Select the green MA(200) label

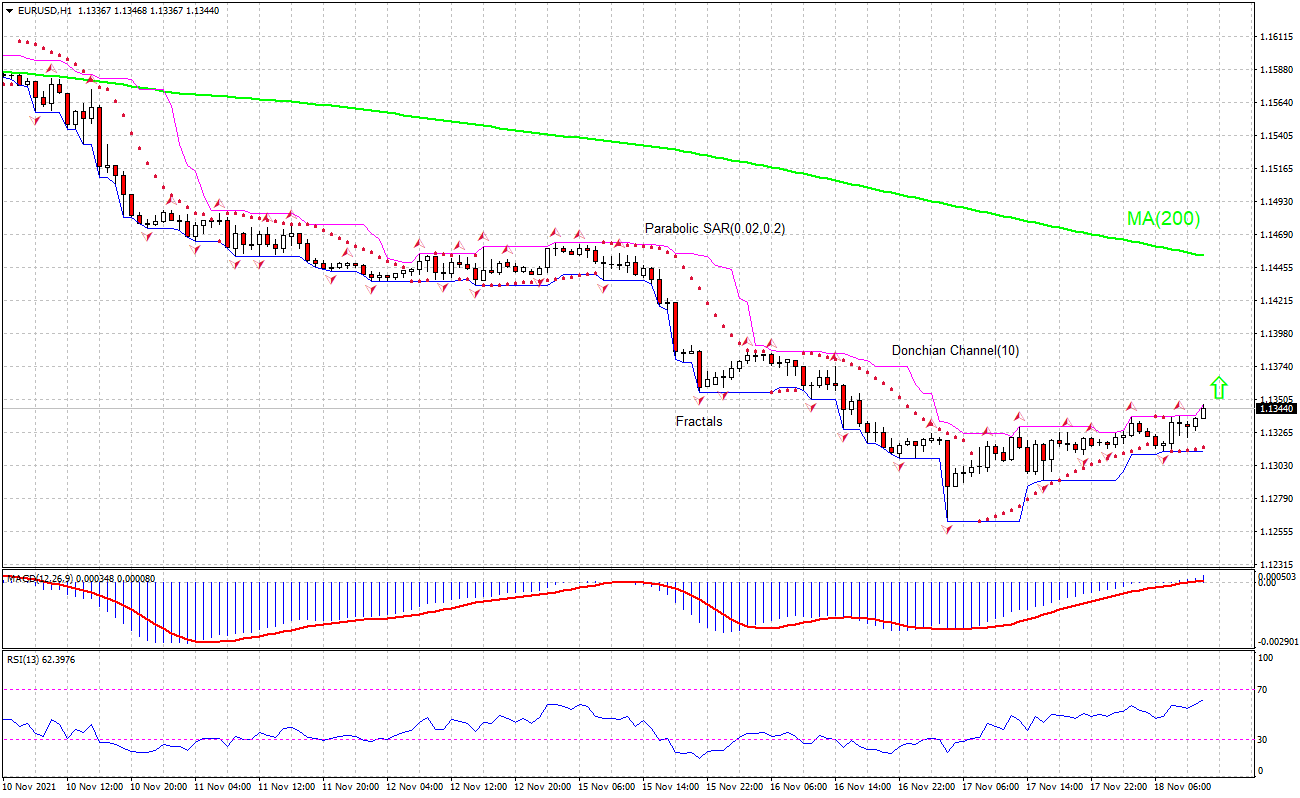click(1163, 219)
